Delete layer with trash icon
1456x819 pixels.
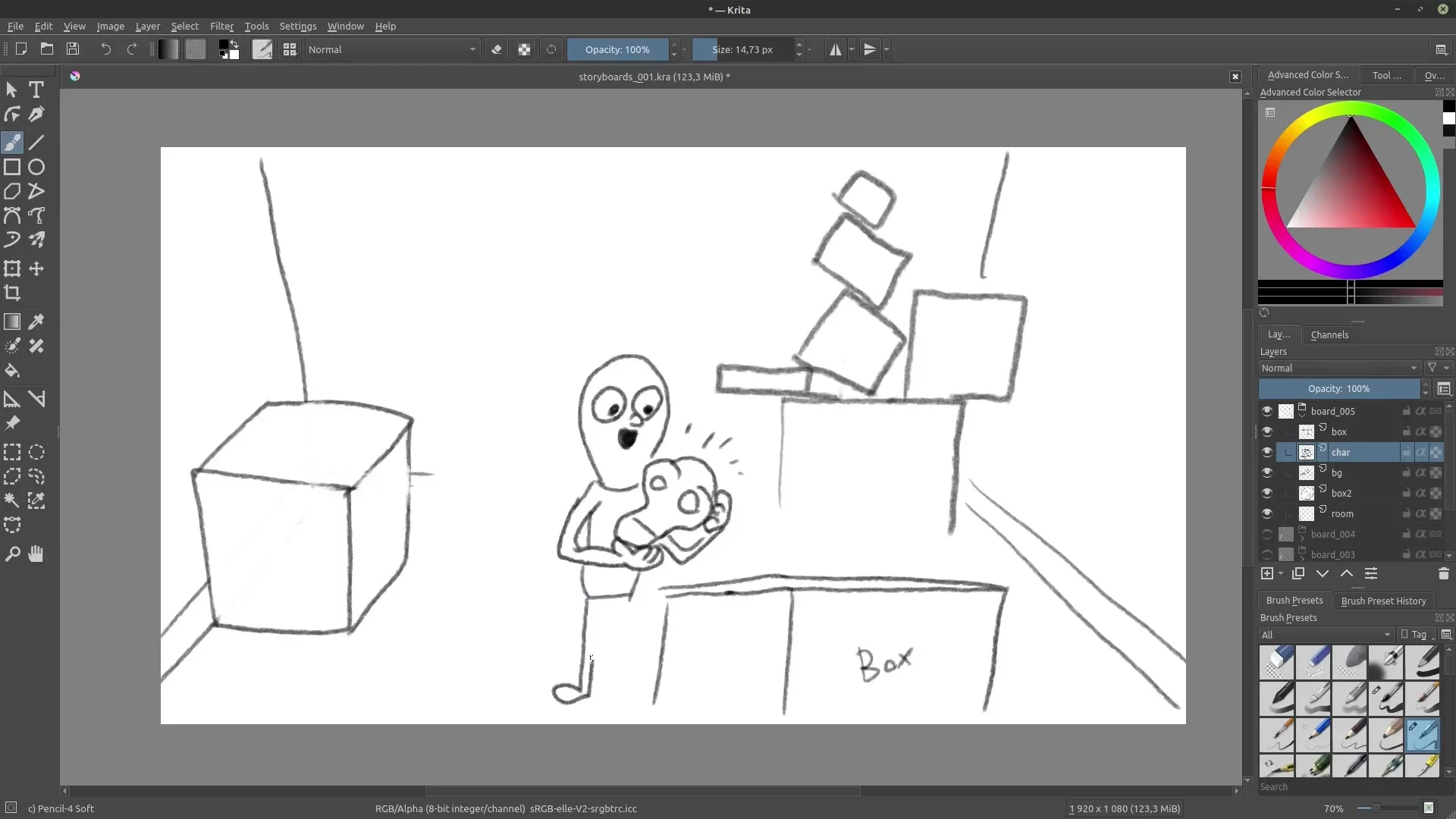click(x=1443, y=574)
